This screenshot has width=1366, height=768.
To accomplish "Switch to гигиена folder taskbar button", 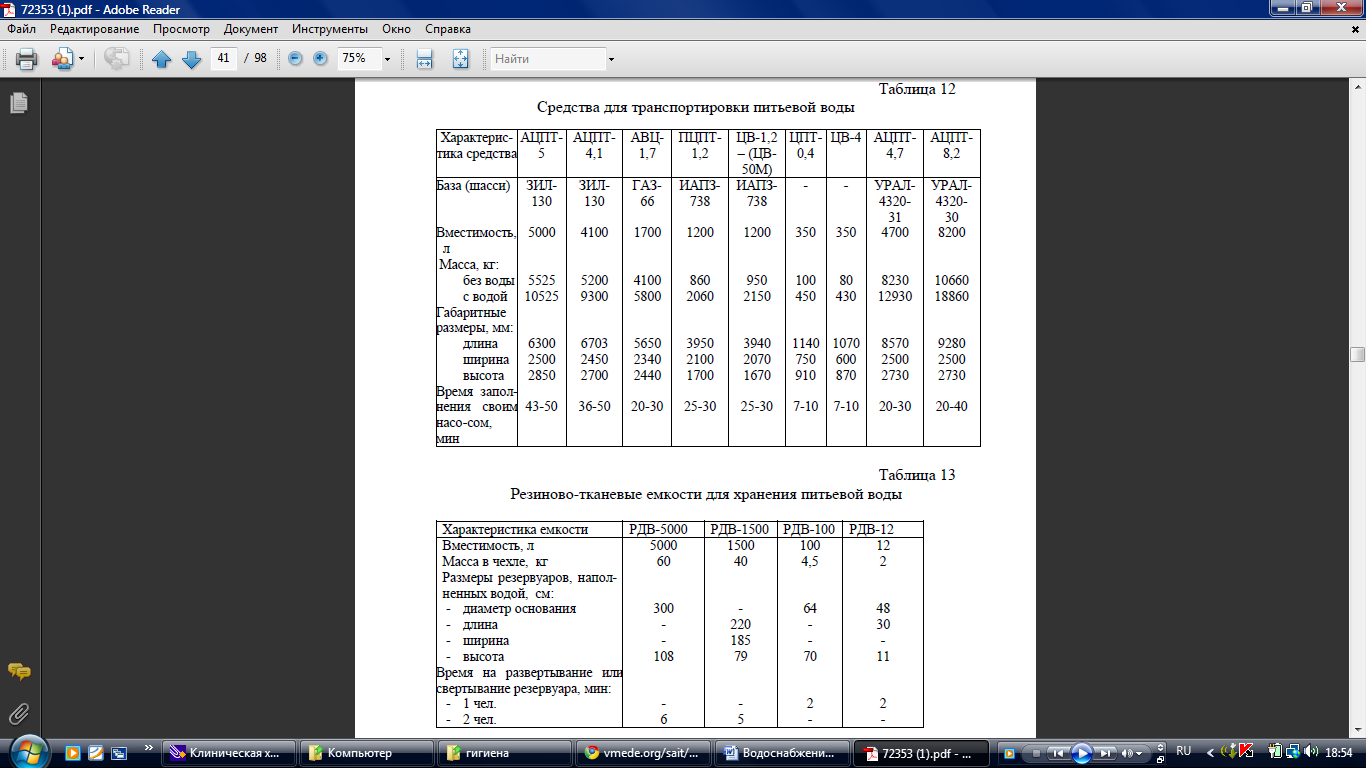I will [503, 752].
